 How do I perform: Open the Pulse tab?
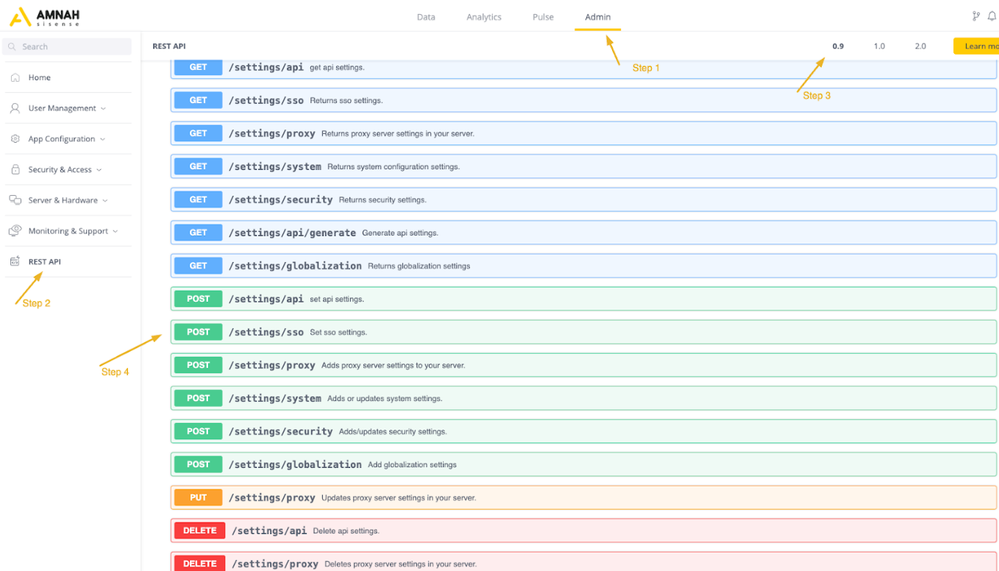point(543,17)
